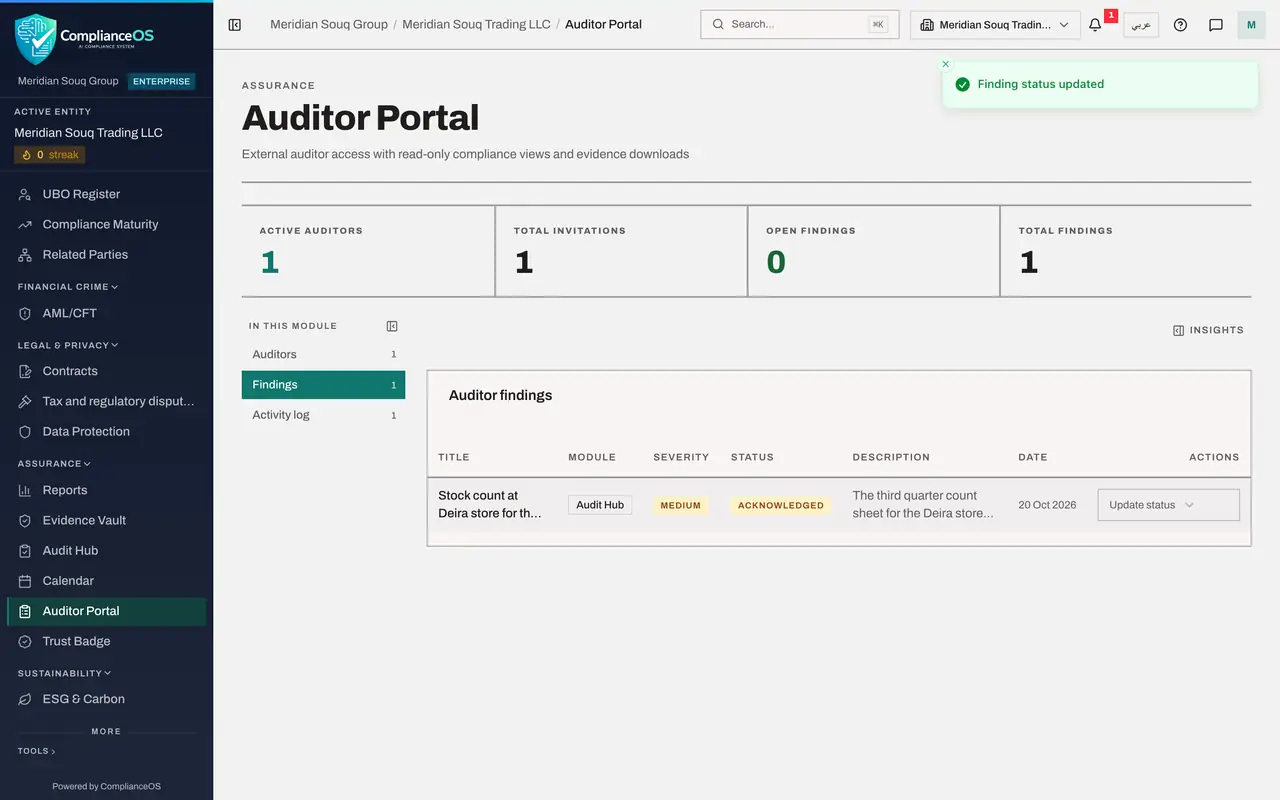Viewport: 1280px width, 800px height.
Task: Click the ComplianceOS shield logo
Action: [36, 39]
